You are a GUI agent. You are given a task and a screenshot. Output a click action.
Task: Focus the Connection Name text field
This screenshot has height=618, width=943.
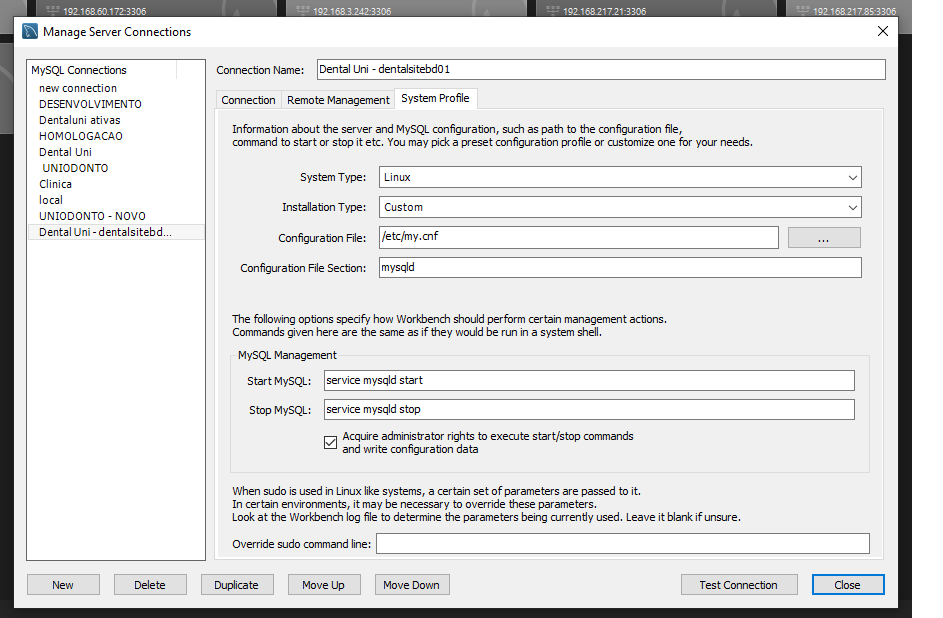tap(600, 70)
